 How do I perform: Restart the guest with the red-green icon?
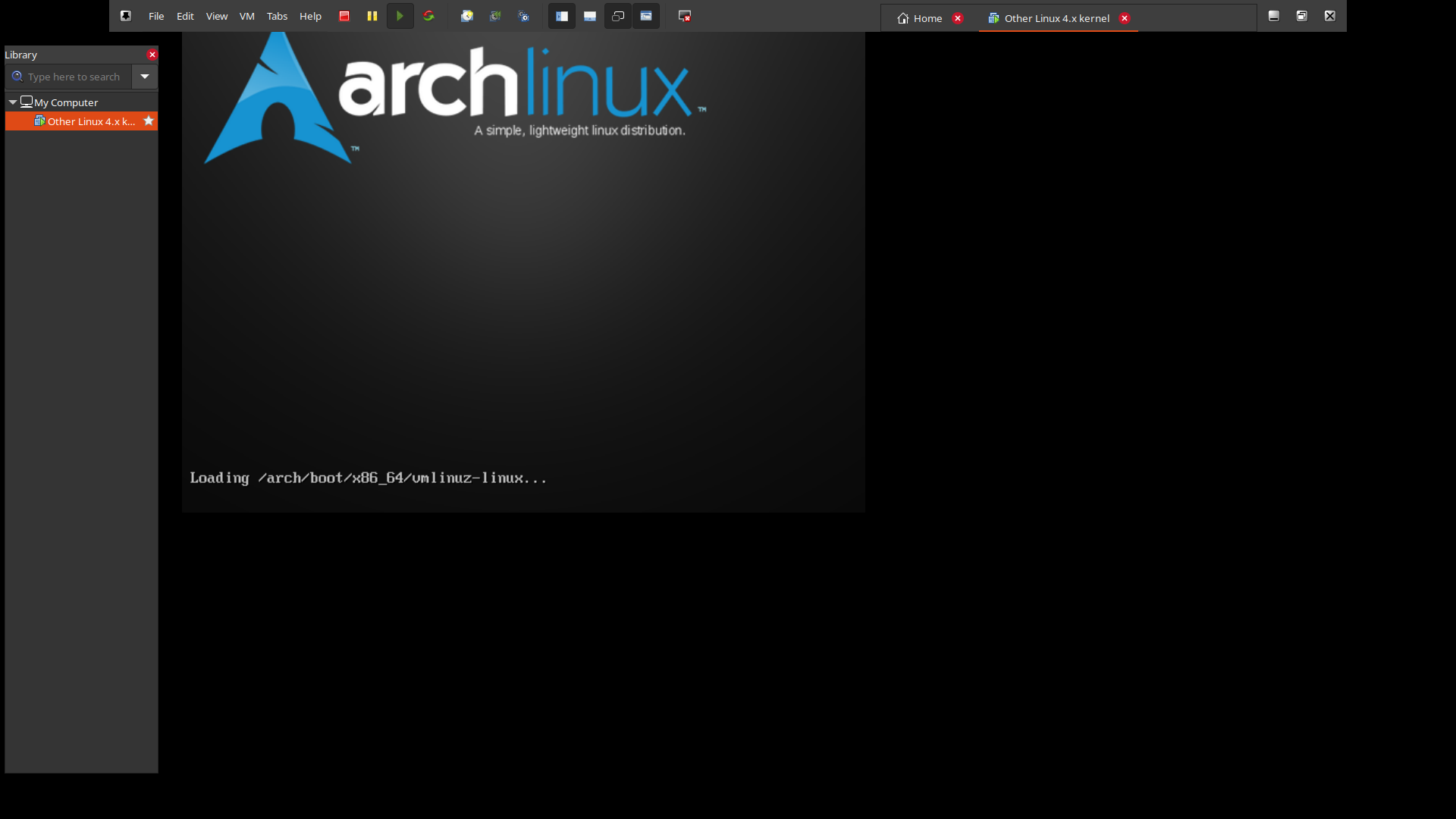428,16
